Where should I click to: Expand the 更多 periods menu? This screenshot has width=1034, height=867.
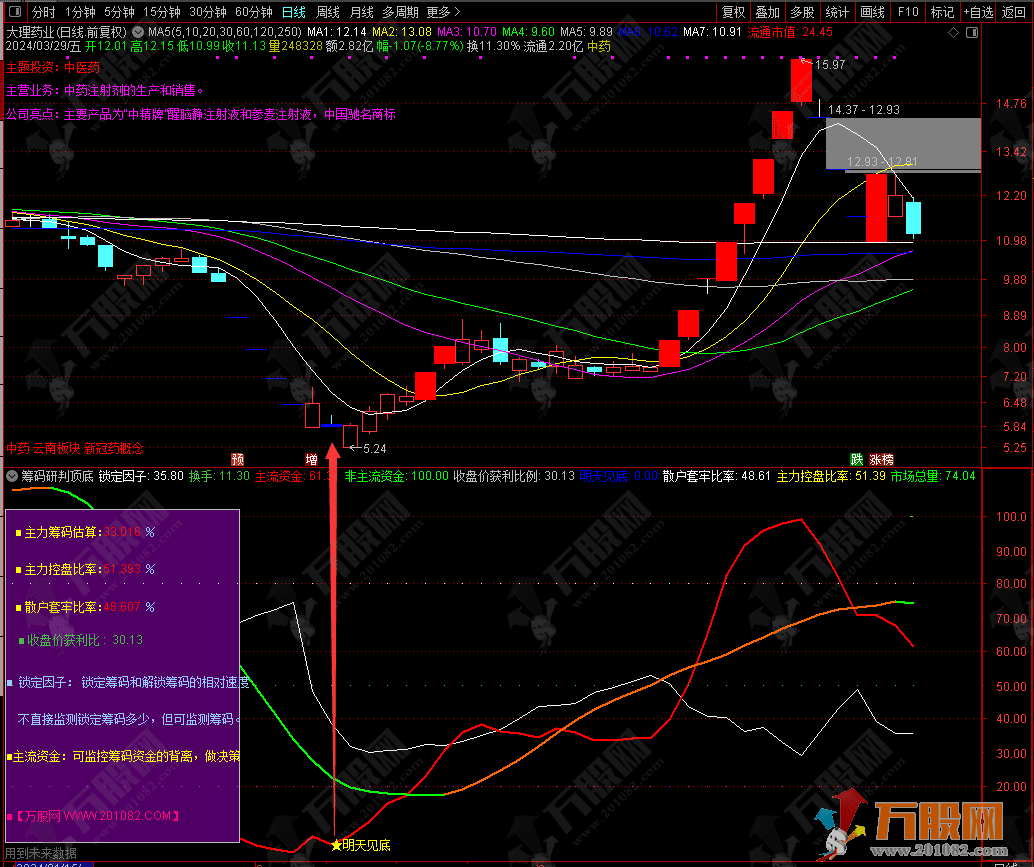point(443,12)
